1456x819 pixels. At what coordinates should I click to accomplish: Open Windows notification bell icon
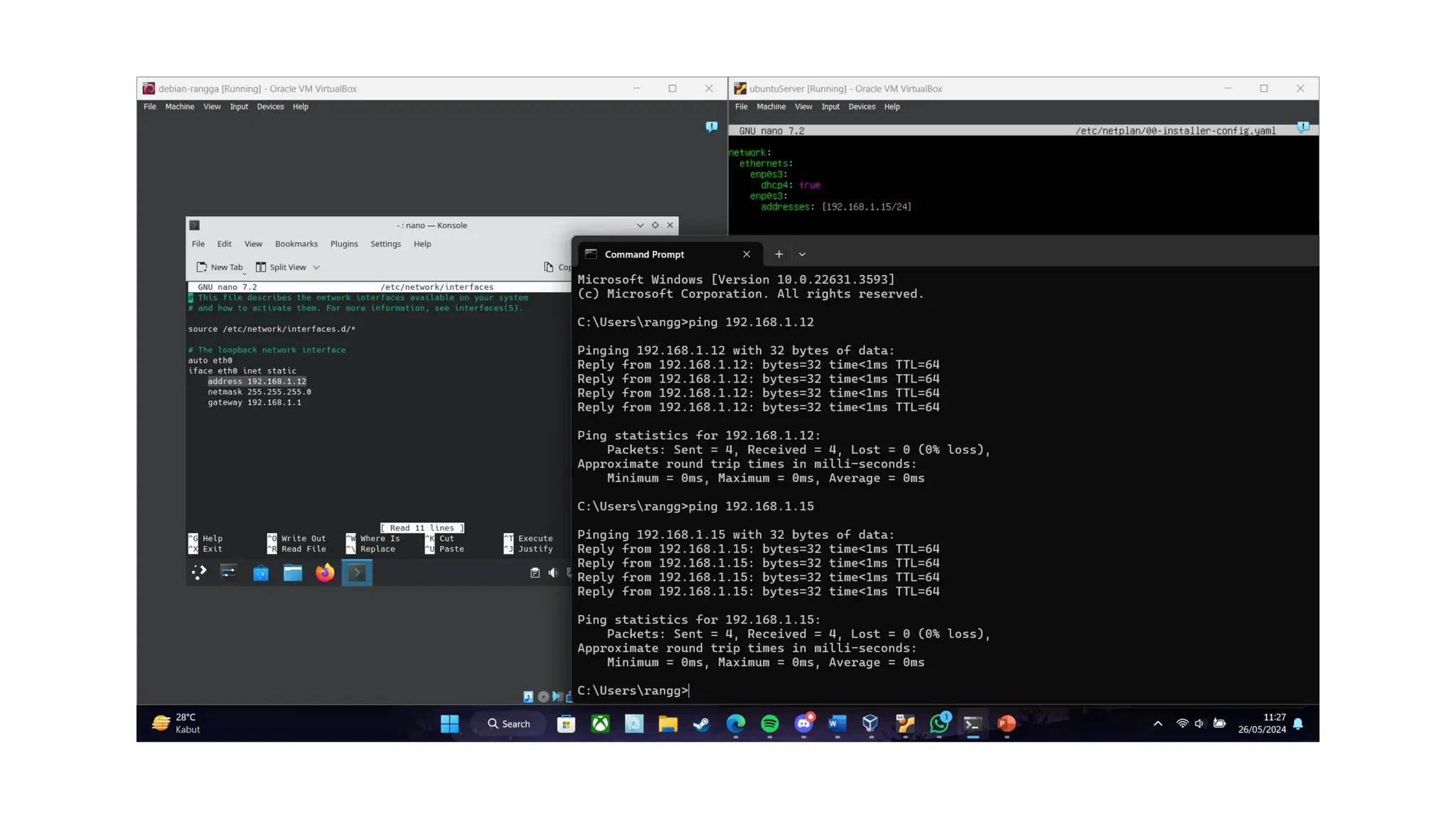click(1298, 724)
